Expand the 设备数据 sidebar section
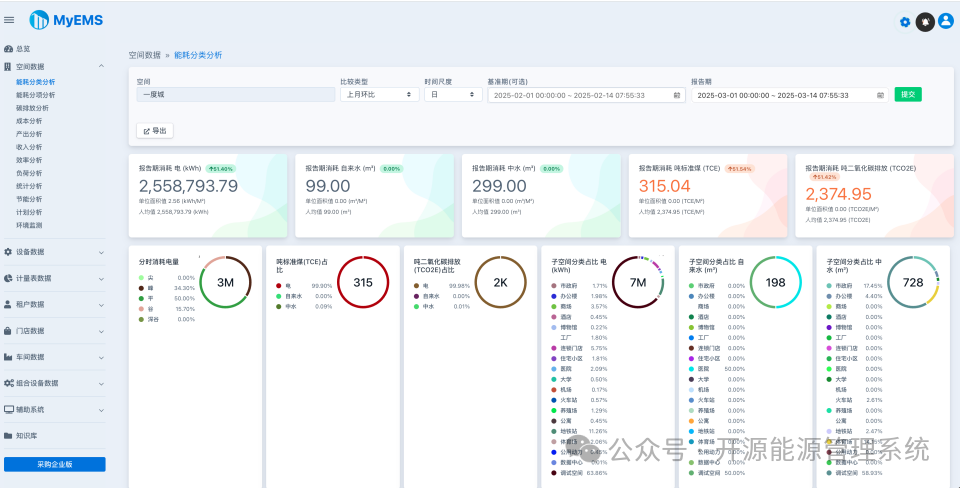Viewport: 960px width, 488px height. [x=54, y=252]
